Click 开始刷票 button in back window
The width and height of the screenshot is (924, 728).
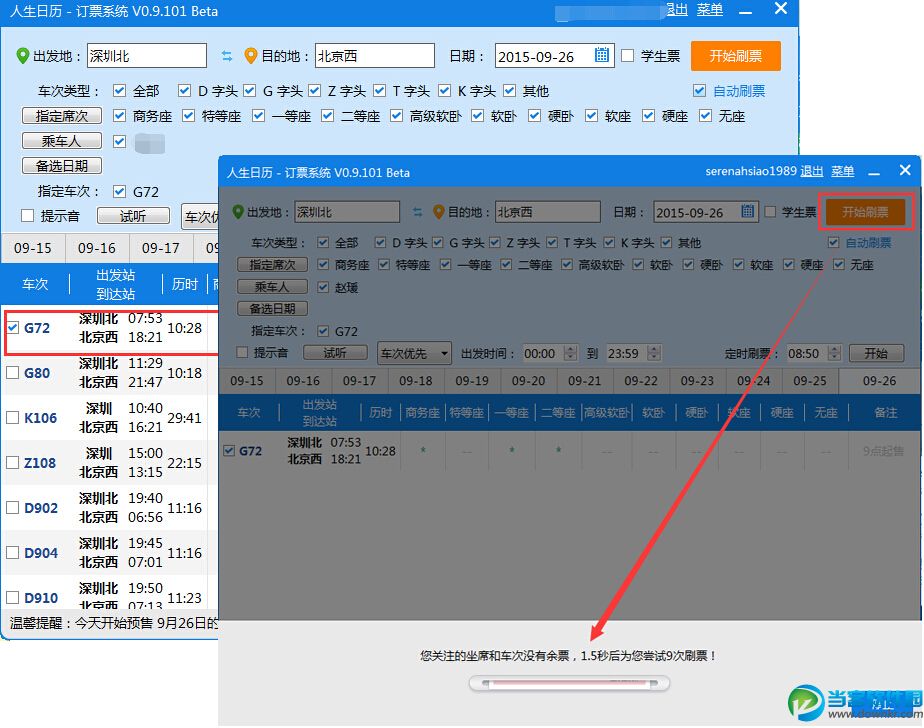coord(735,56)
